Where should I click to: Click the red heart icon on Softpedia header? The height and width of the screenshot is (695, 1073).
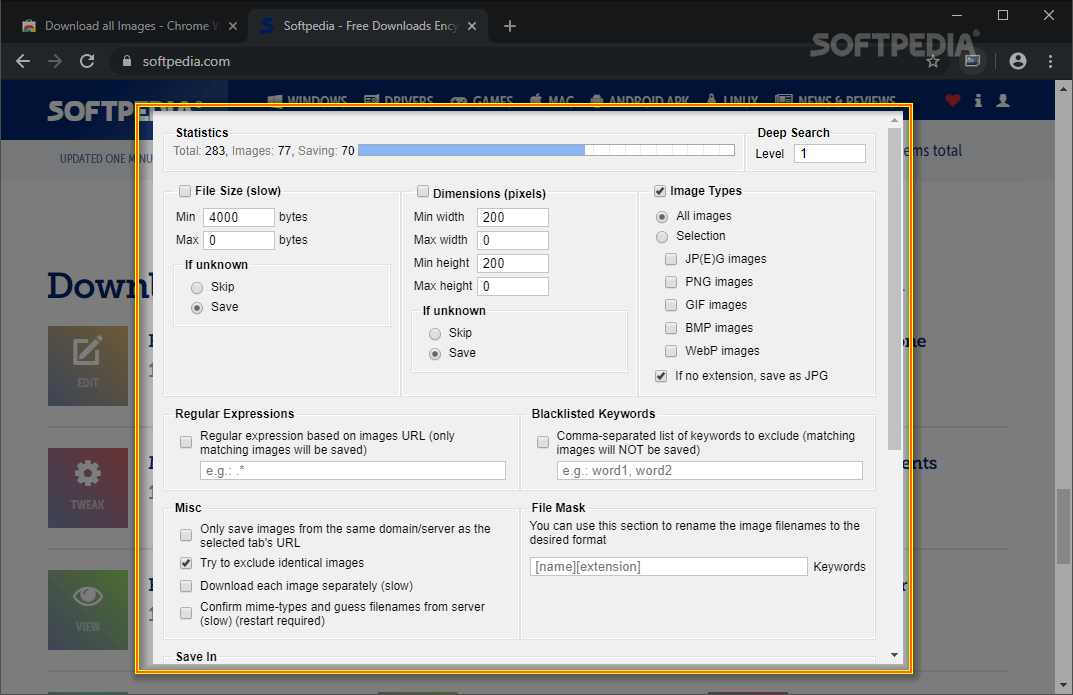click(953, 101)
